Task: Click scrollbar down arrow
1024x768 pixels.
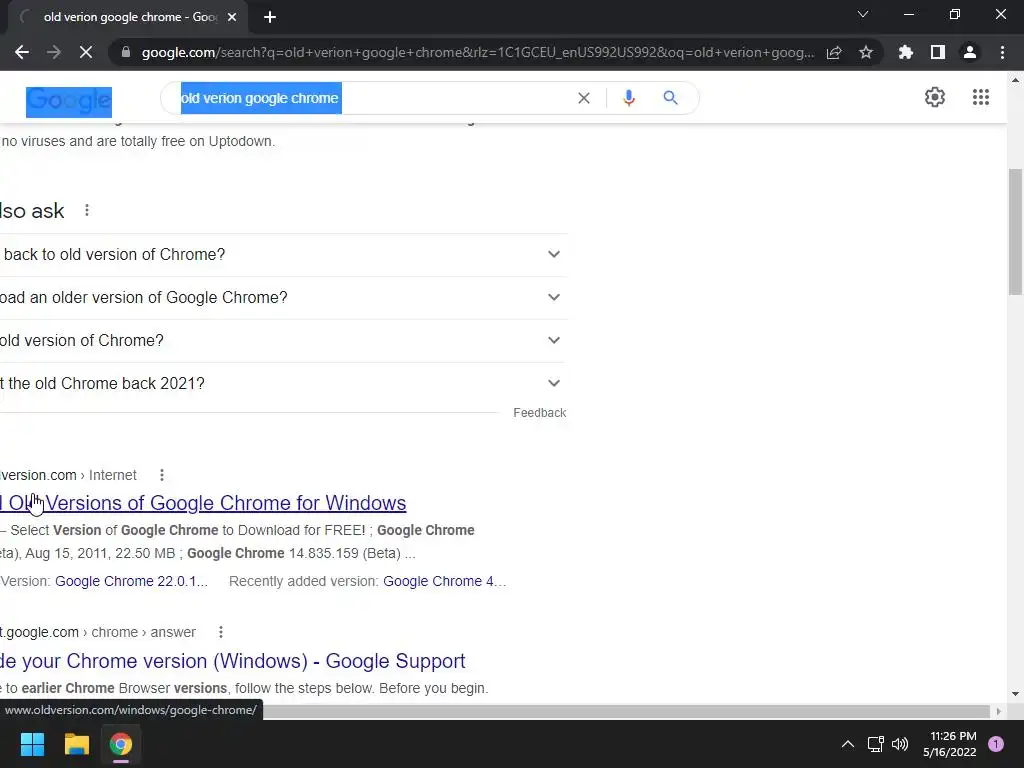Action: click(1015, 694)
